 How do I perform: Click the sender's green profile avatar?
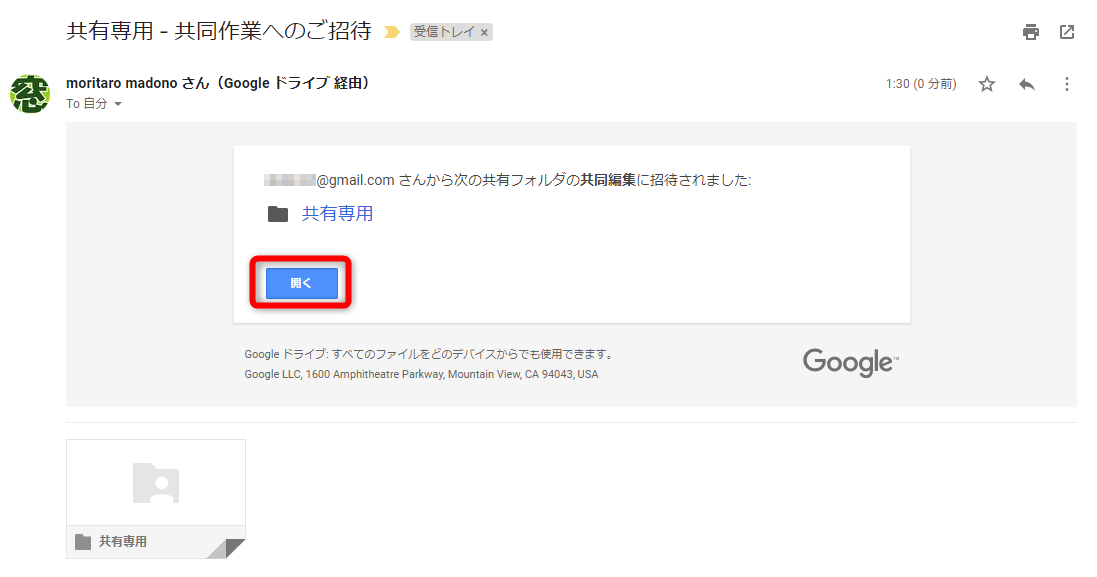(x=29, y=93)
